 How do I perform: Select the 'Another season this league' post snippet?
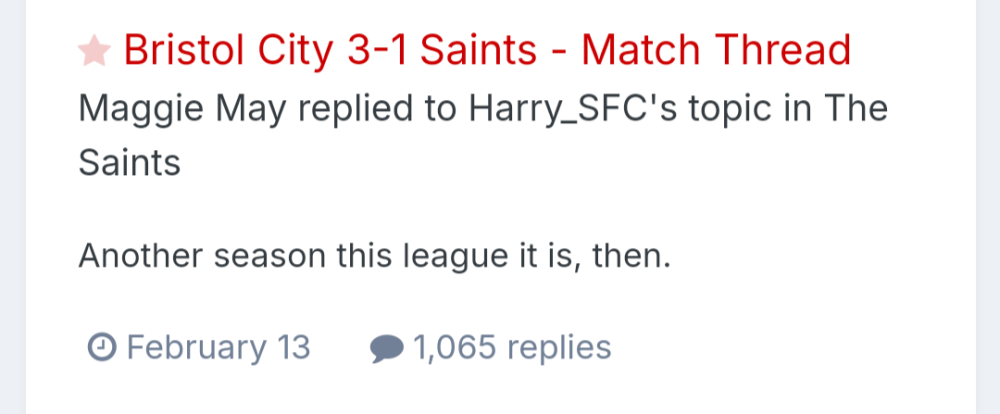tap(373, 255)
